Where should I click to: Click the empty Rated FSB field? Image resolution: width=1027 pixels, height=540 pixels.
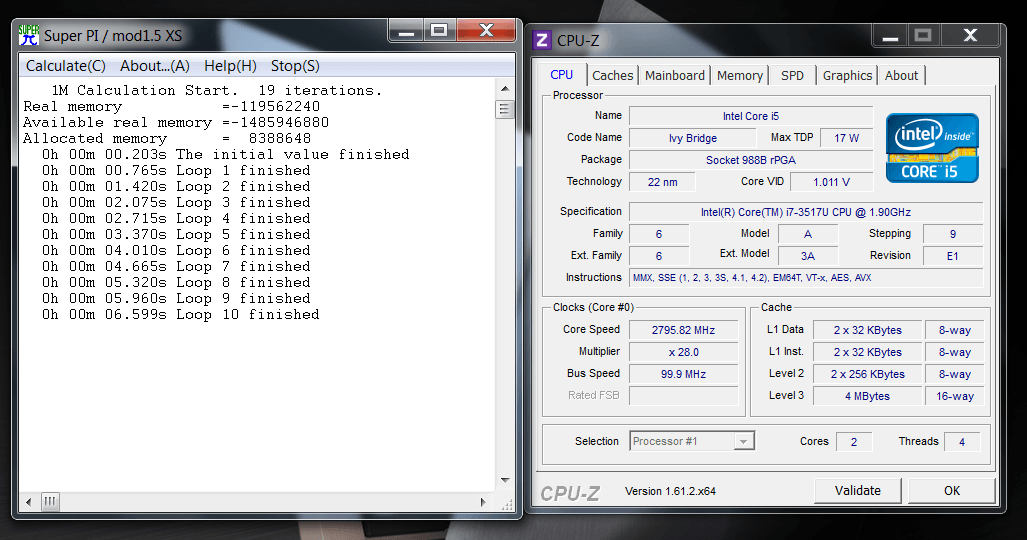click(x=683, y=395)
